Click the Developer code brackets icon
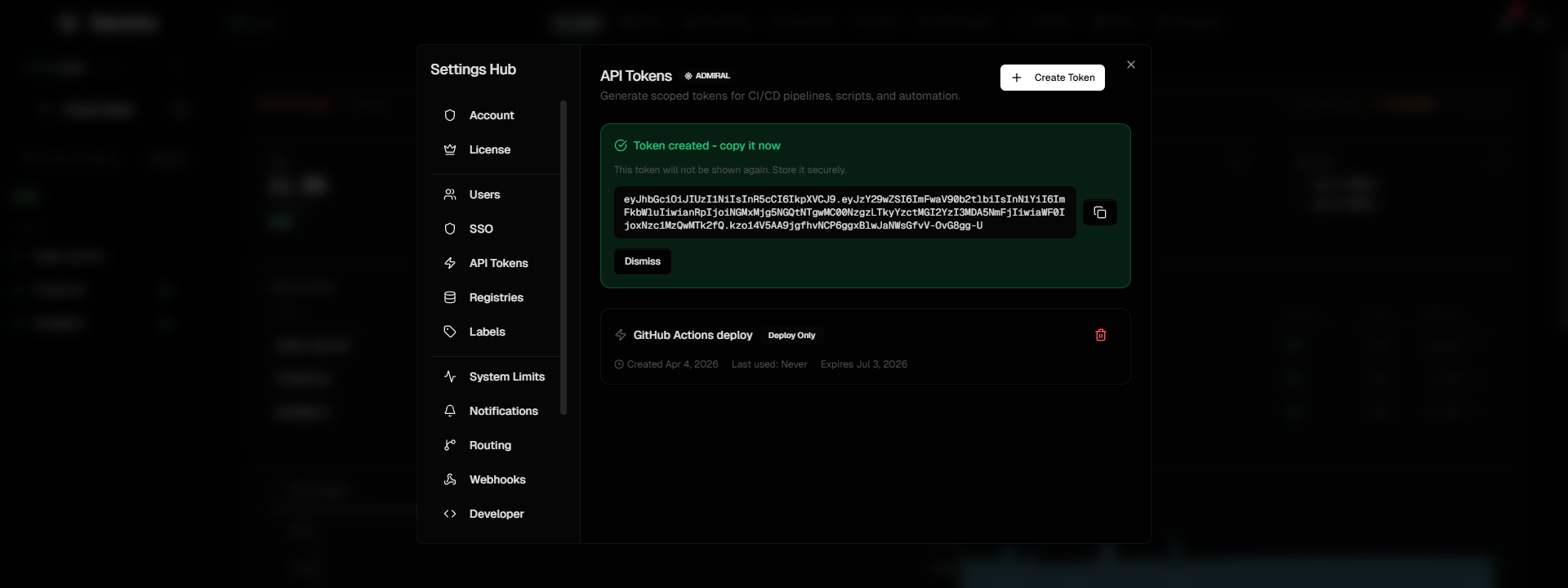1568x588 pixels. (x=450, y=514)
